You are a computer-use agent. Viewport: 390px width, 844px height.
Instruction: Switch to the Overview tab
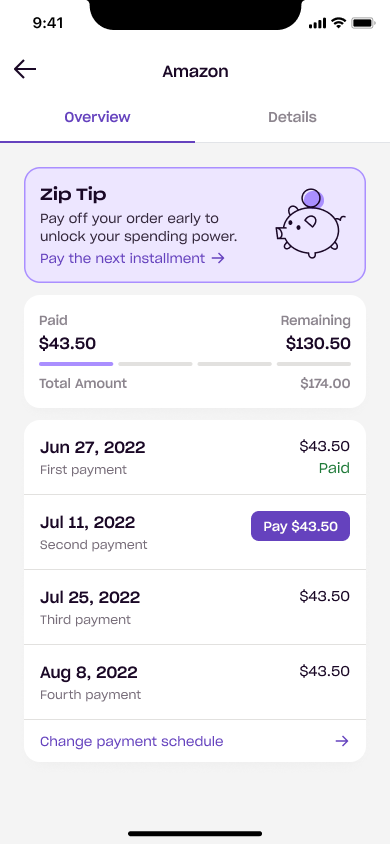tap(97, 117)
